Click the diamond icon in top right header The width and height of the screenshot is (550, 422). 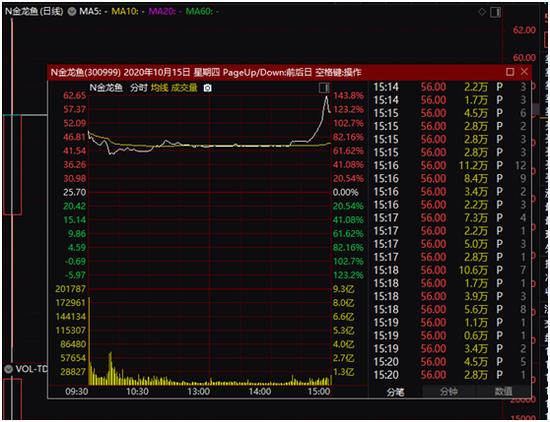pyautogui.click(x=482, y=12)
